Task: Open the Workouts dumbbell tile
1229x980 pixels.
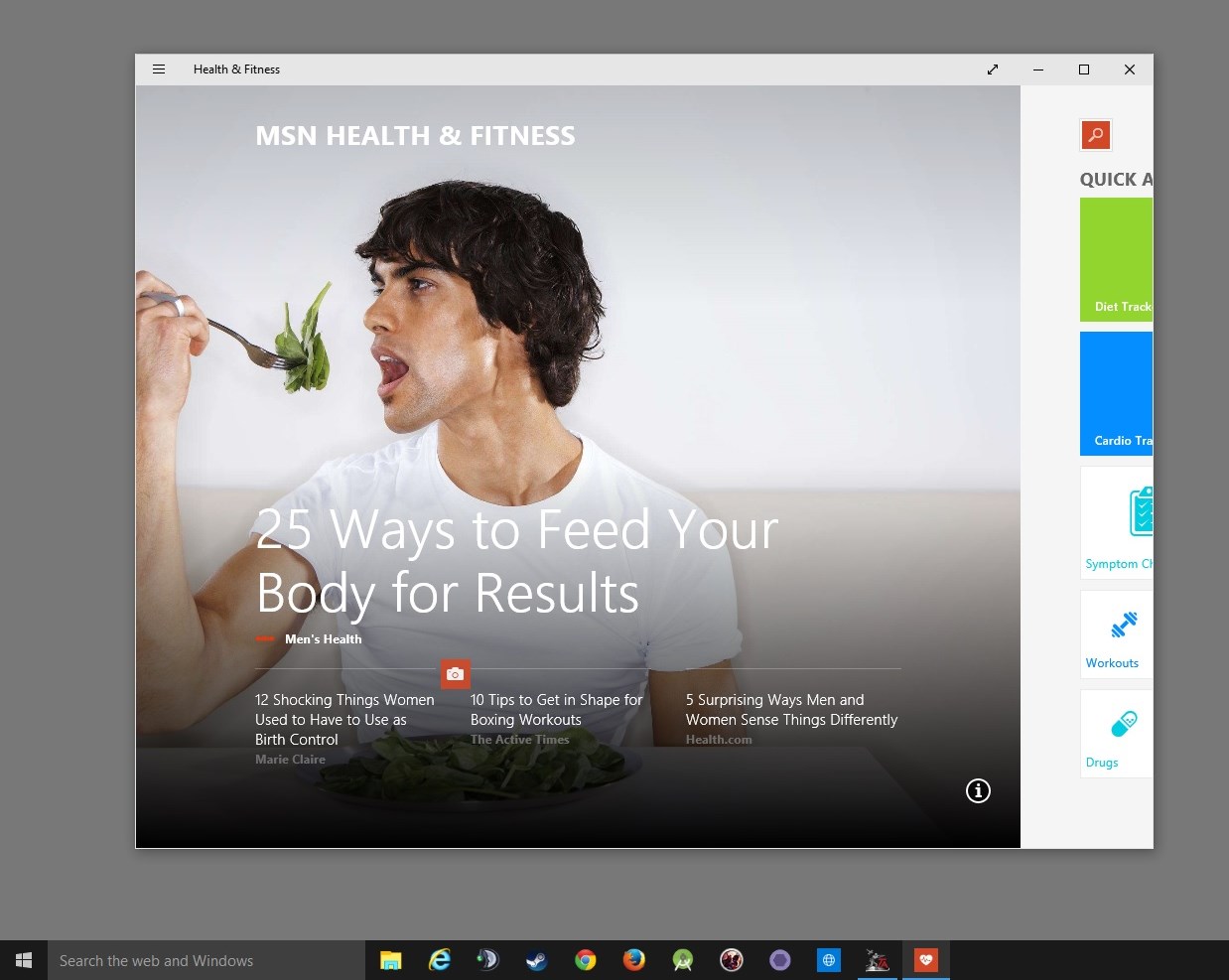Action: coord(1117,634)
